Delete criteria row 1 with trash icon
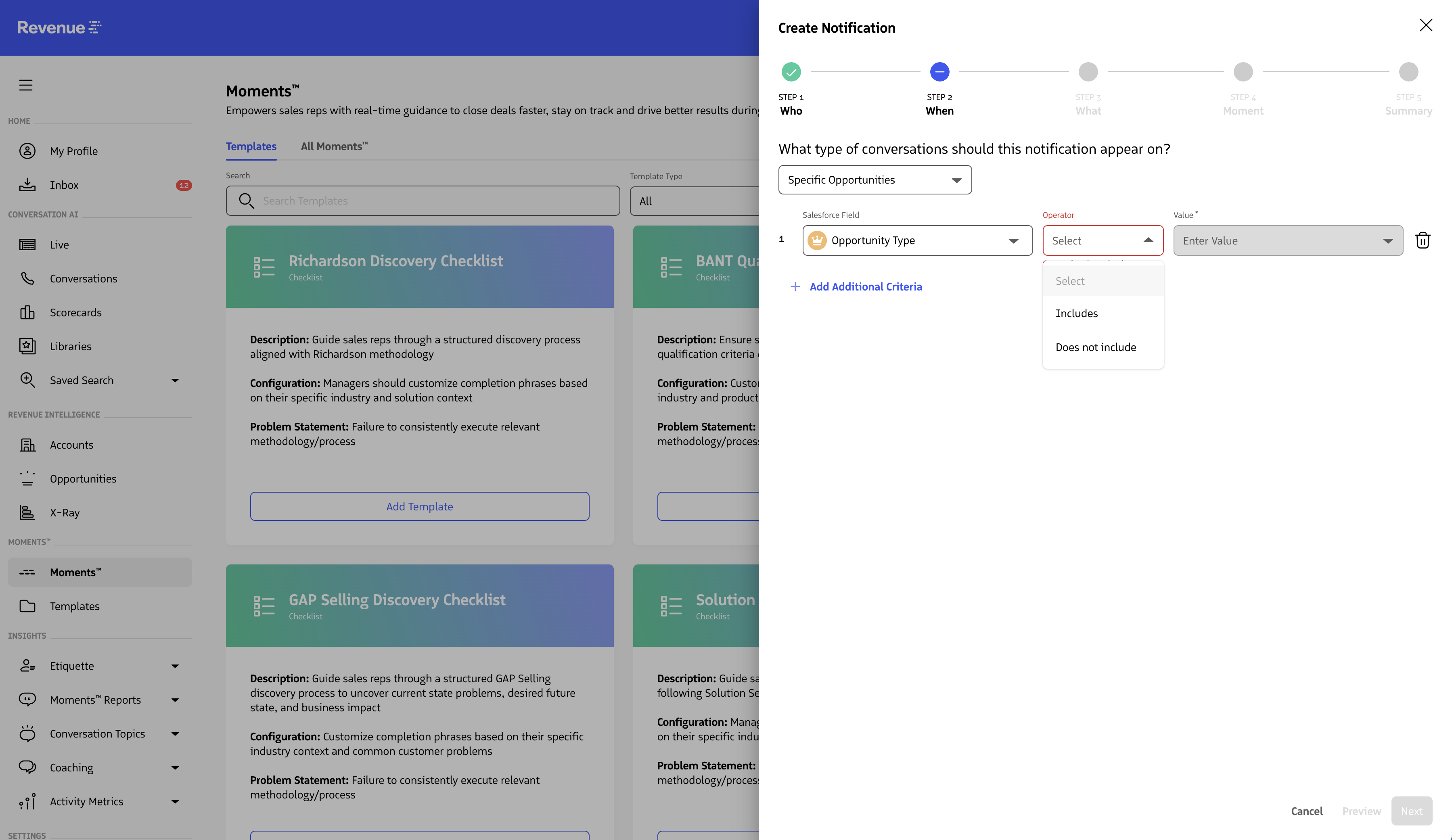This screenshot has height=840, width=1452. [x=1423, y=240]
